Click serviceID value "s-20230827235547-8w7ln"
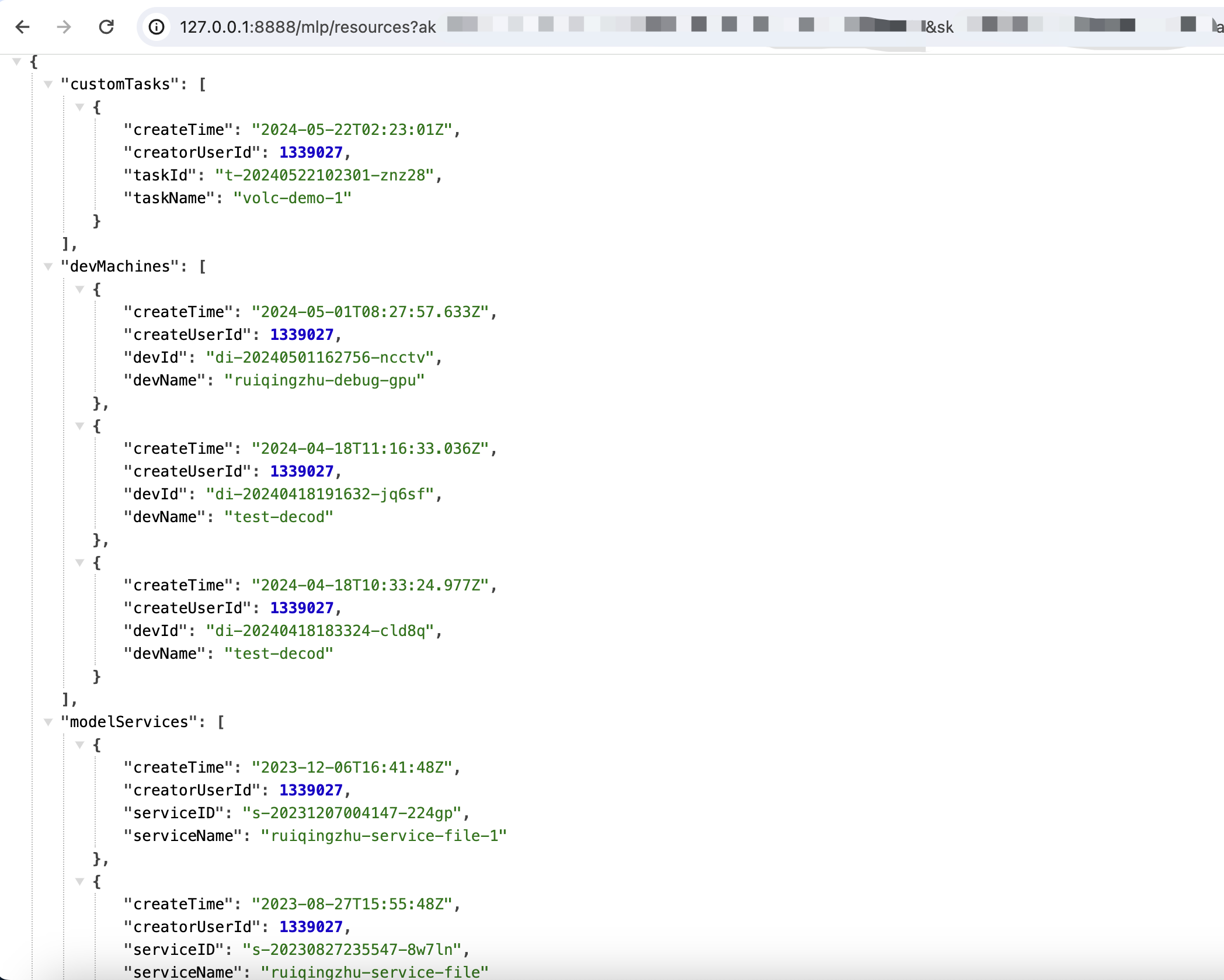Image resolution: width=1224 pixels, height=980 pixels. (x=352, y=950)
